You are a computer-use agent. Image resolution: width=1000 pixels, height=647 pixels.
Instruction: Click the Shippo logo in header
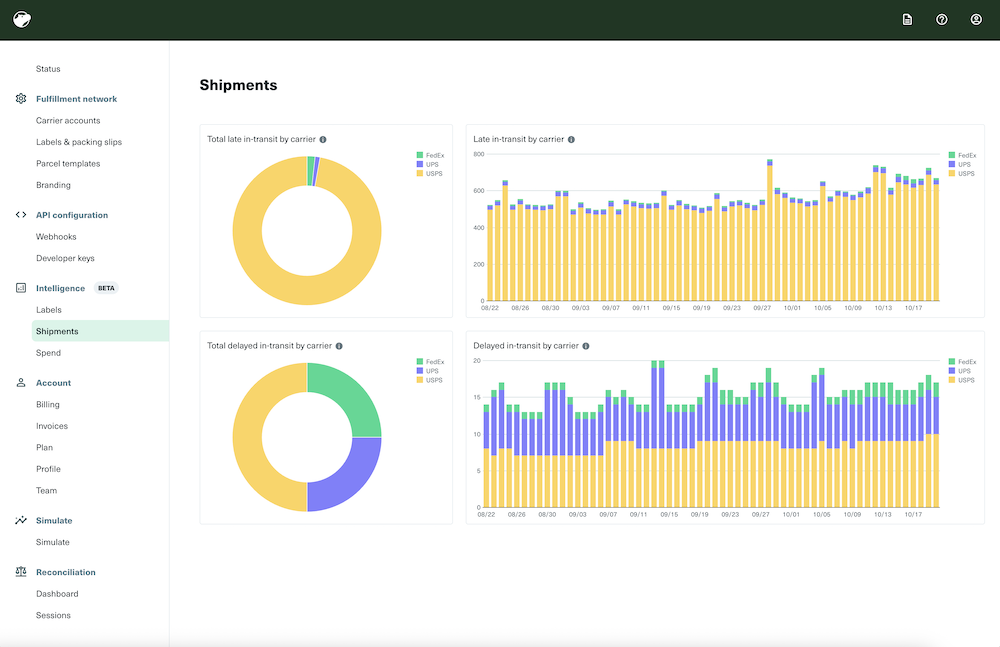22,19
